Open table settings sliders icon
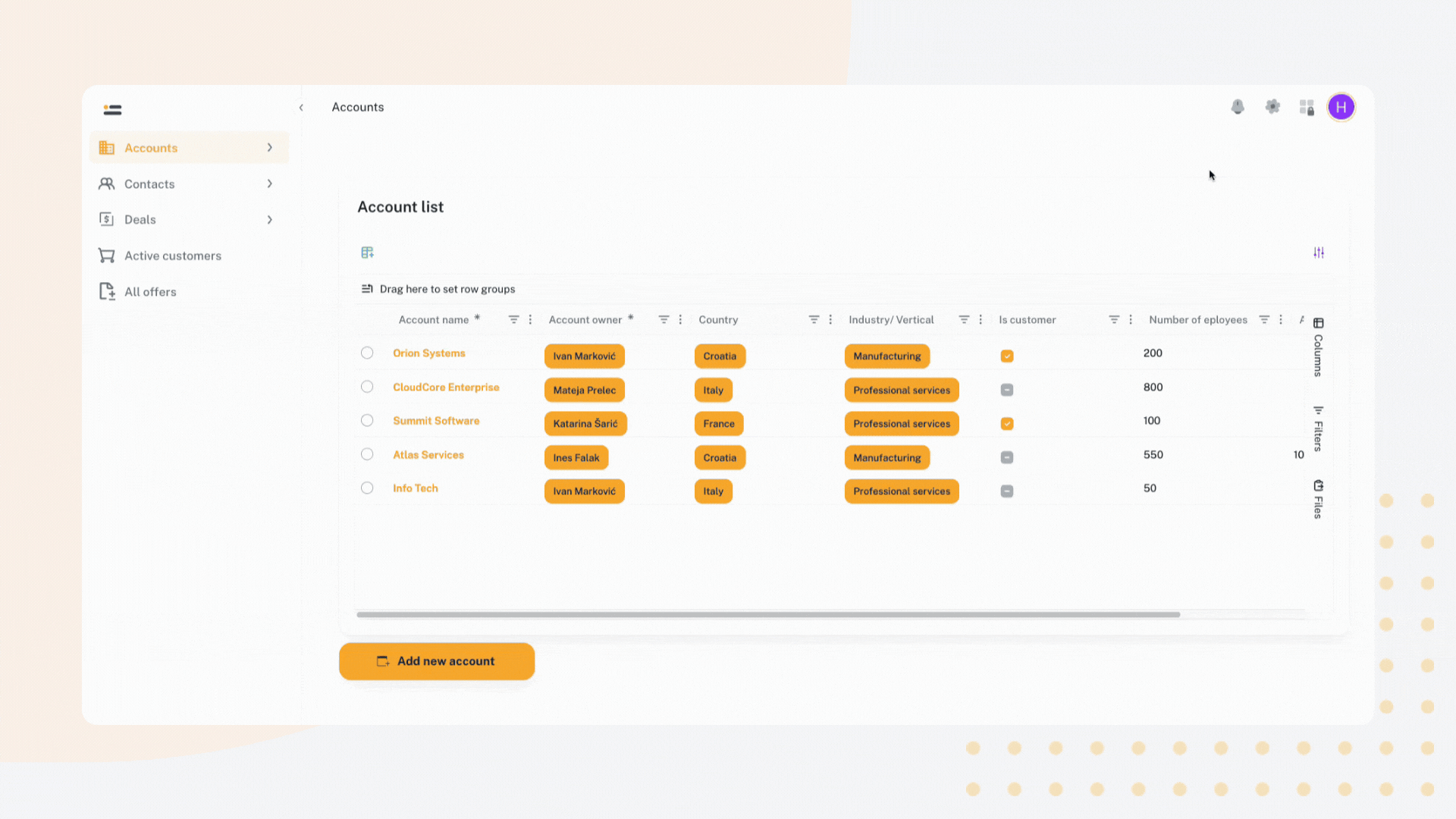Viewport: 1456px width, 819px height. click(x=1319, y=253)
